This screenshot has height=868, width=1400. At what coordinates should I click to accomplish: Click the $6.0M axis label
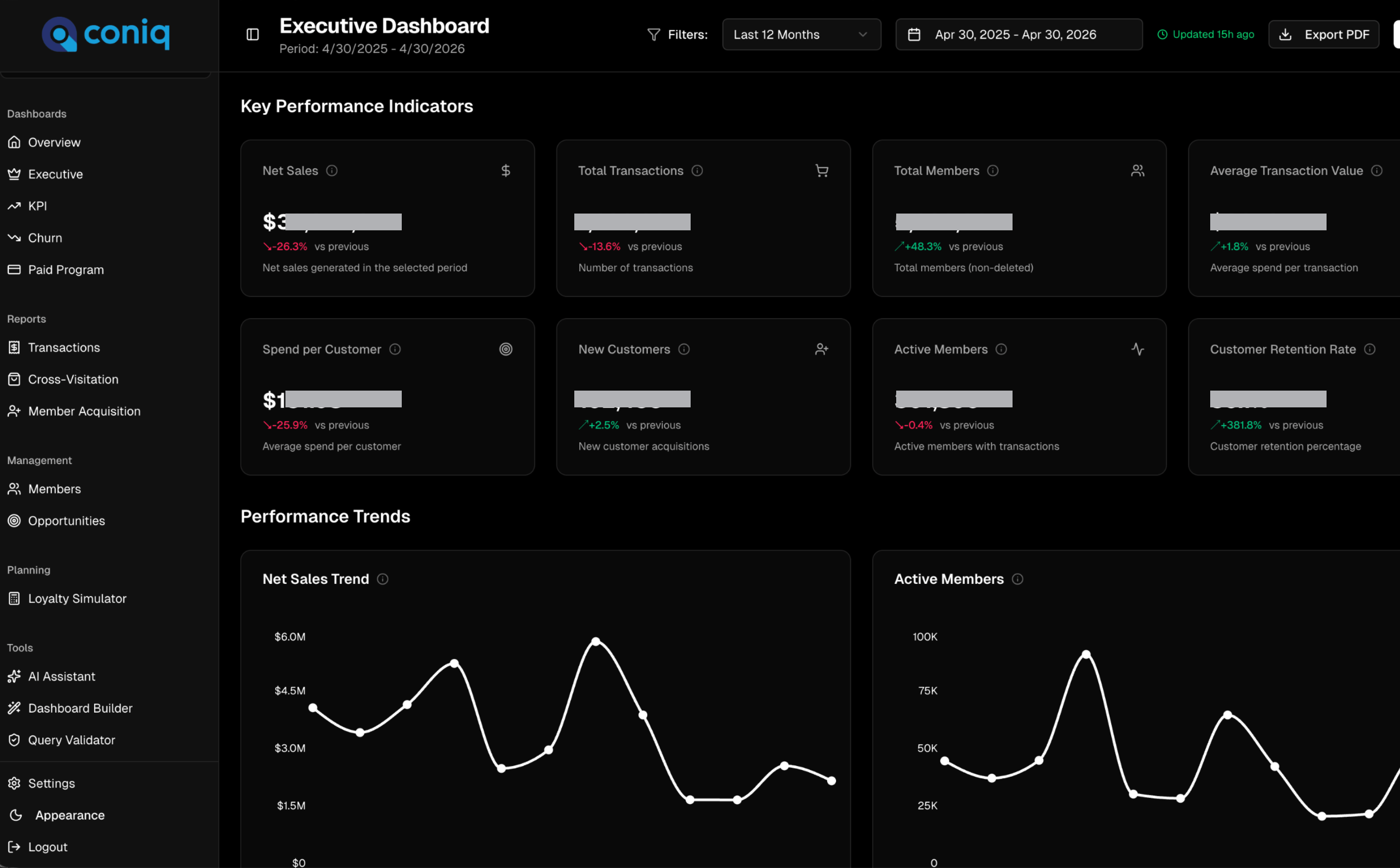coord(290,637)
